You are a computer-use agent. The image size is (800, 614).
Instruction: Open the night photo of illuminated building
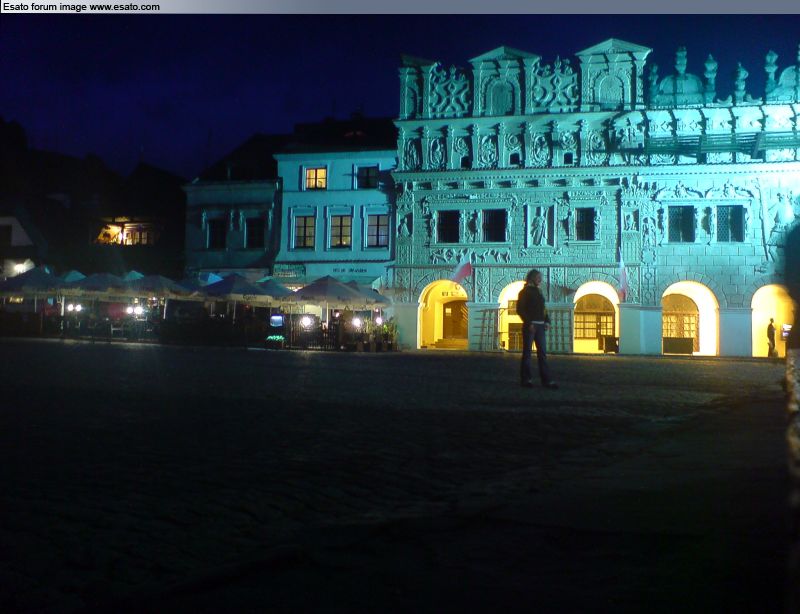[x=400, y=314]
